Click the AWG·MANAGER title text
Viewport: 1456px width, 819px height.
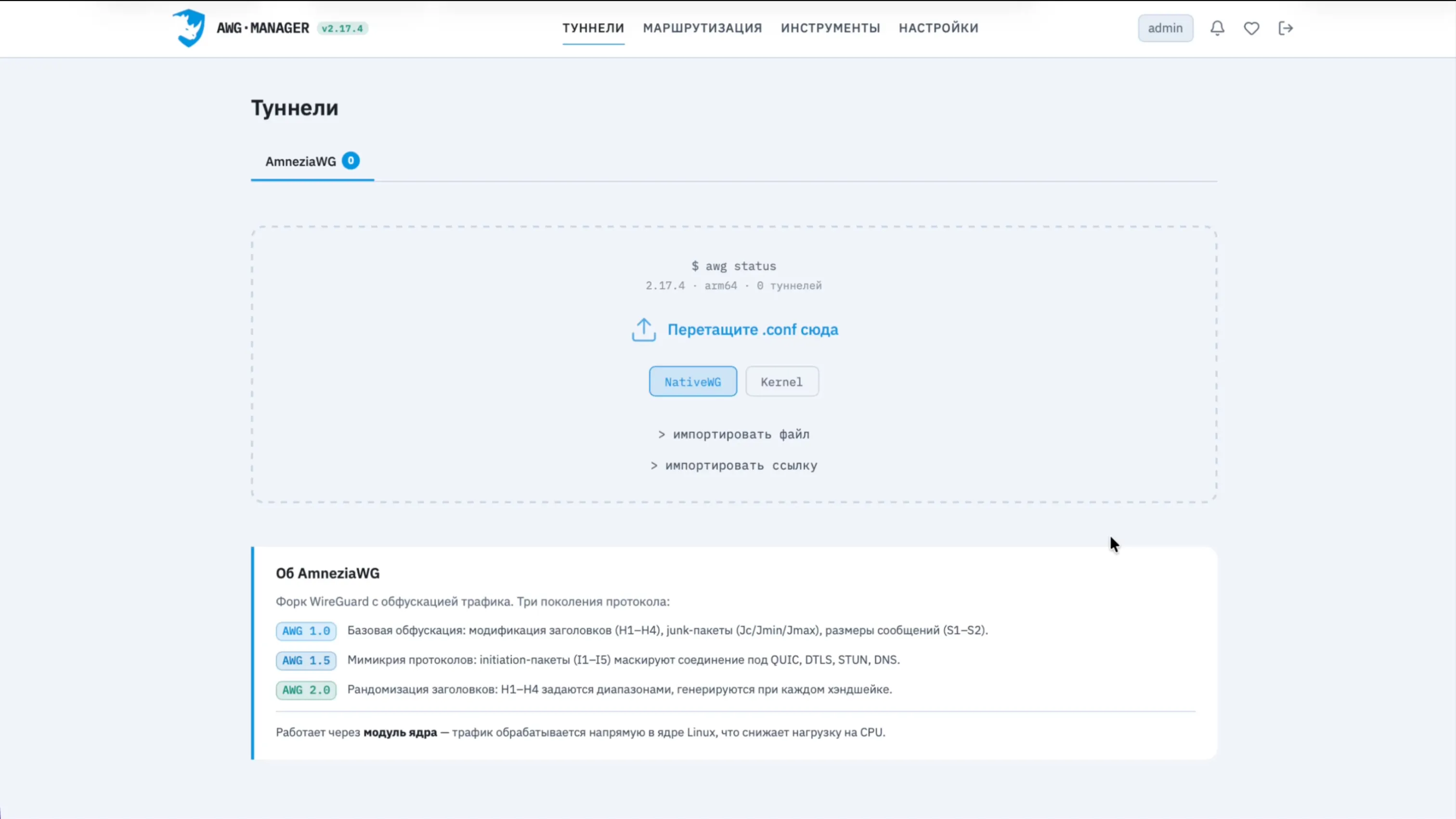tap(263, 28)
